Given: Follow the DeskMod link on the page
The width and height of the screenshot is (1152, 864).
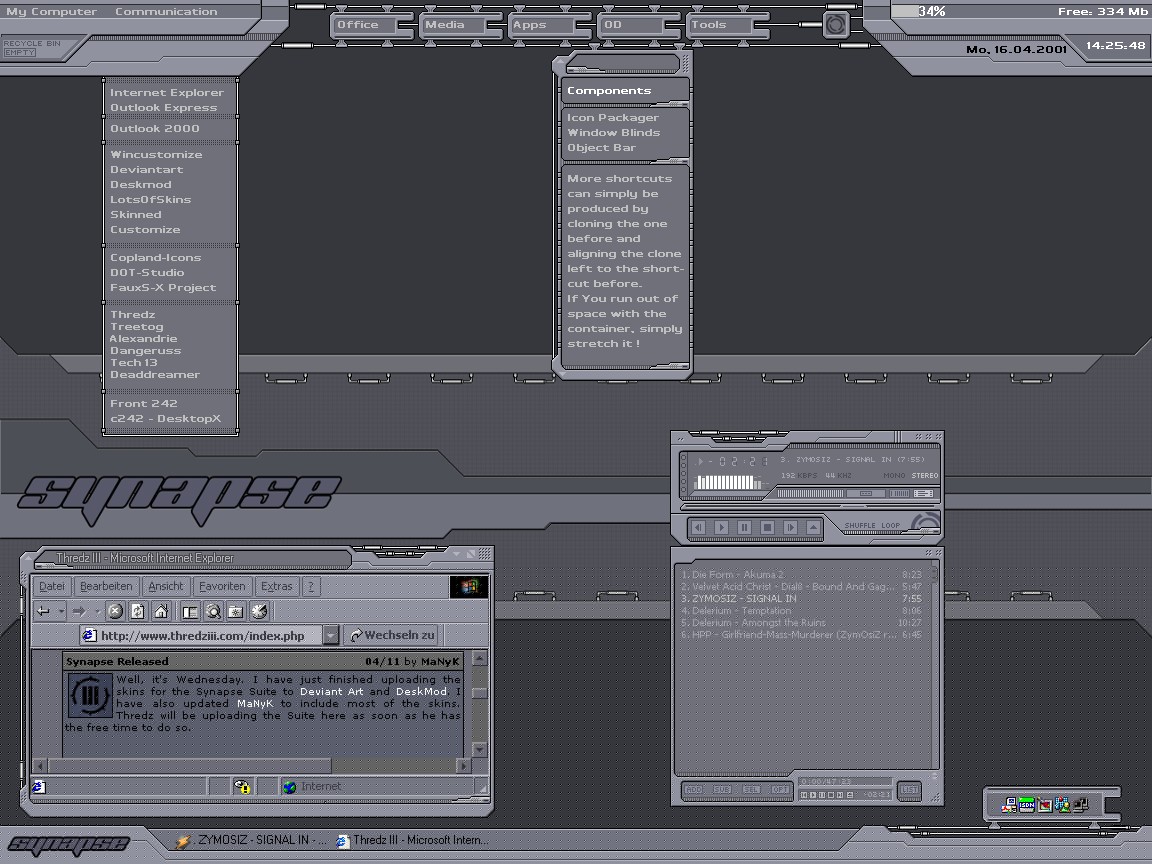Looking at the screenshot, I should (x=422, y=691).
